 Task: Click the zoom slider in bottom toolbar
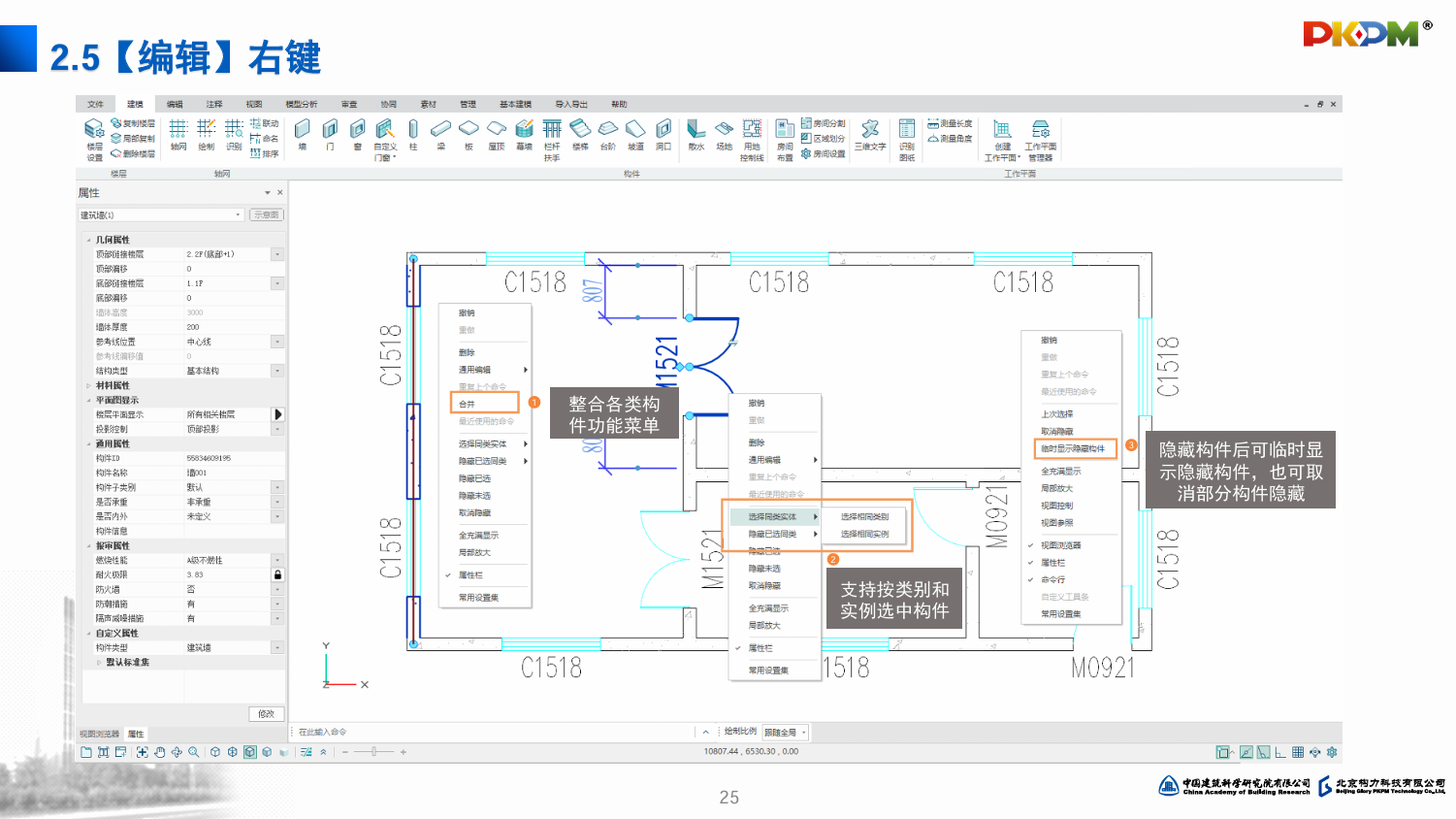click(373, 752)
